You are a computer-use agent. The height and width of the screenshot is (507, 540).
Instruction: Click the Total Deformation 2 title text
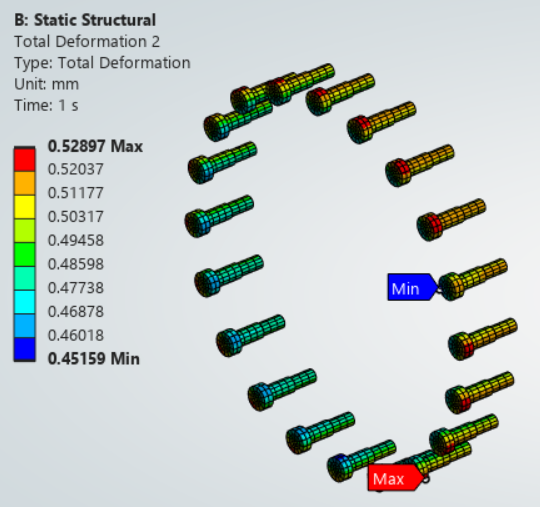(87, 42)
